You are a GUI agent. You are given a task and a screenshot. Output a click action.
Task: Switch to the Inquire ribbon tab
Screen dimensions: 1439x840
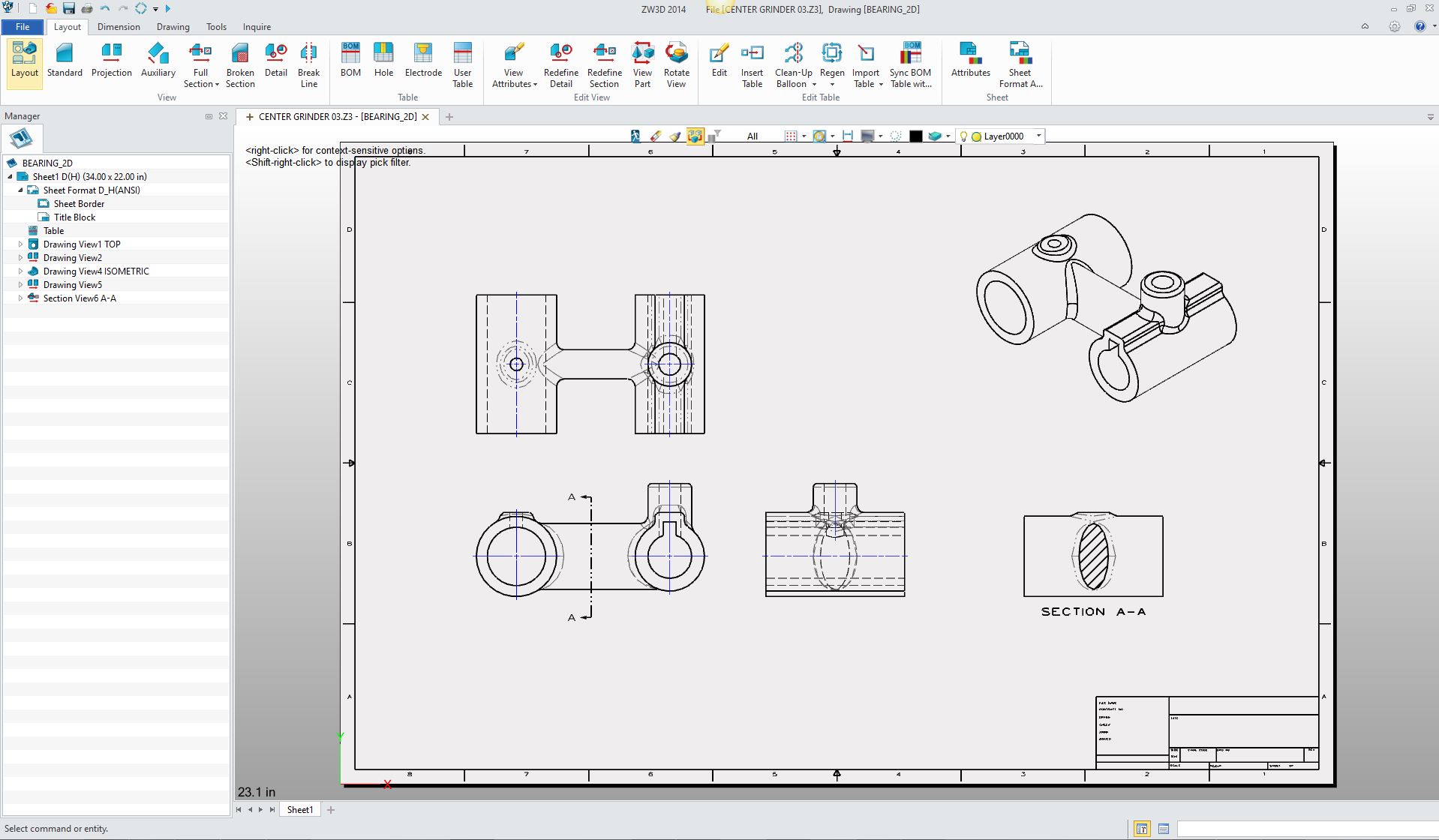pyautogui.click(x=257, y=27)
